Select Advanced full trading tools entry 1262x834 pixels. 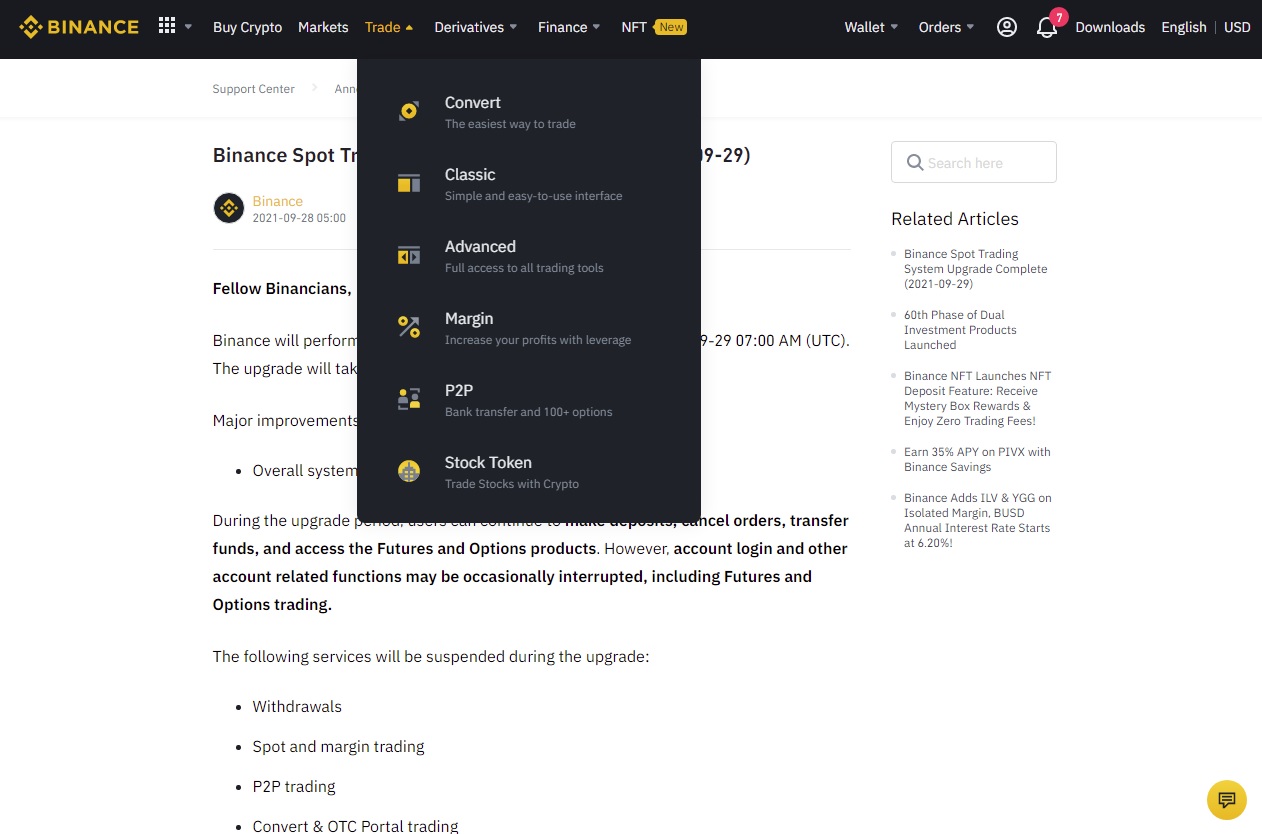(x=528, y=255)
